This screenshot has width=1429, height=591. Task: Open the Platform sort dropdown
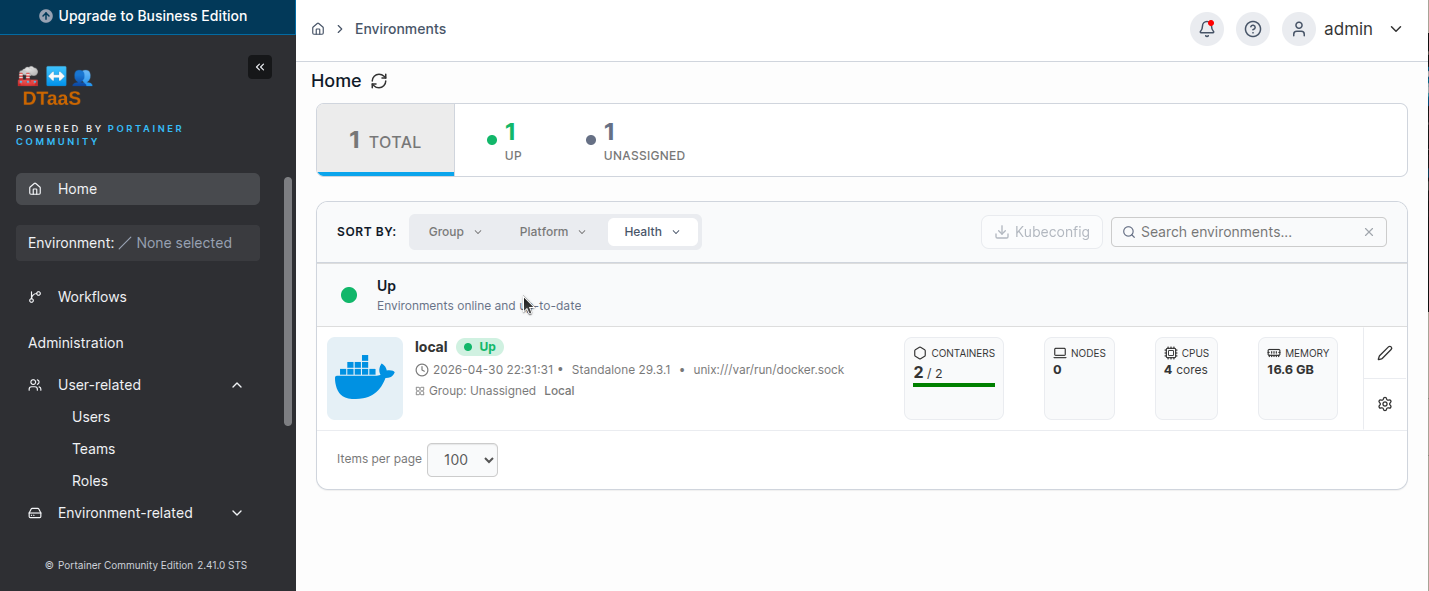coord(553,232)
